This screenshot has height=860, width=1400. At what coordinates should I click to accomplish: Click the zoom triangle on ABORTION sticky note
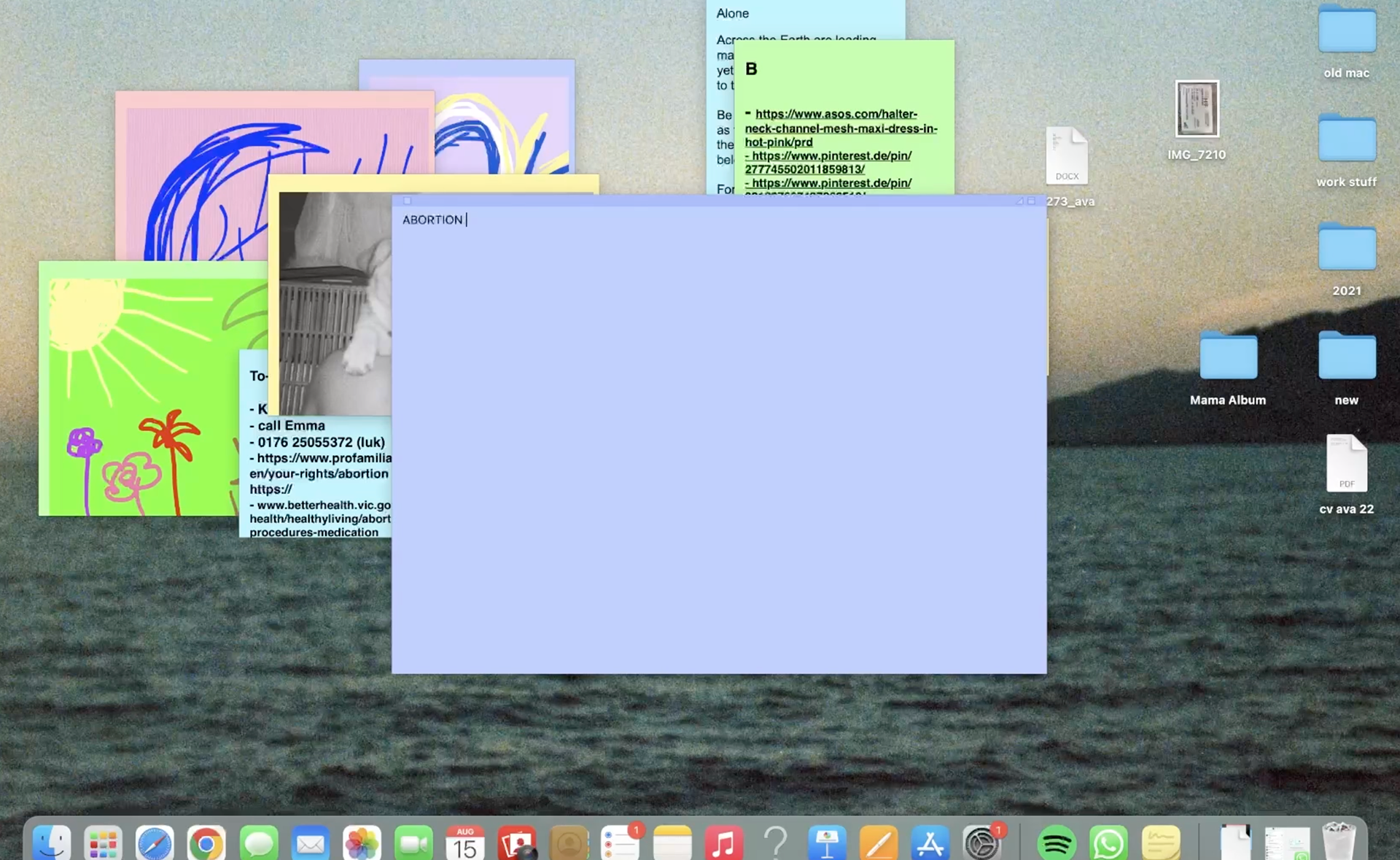1020,201
